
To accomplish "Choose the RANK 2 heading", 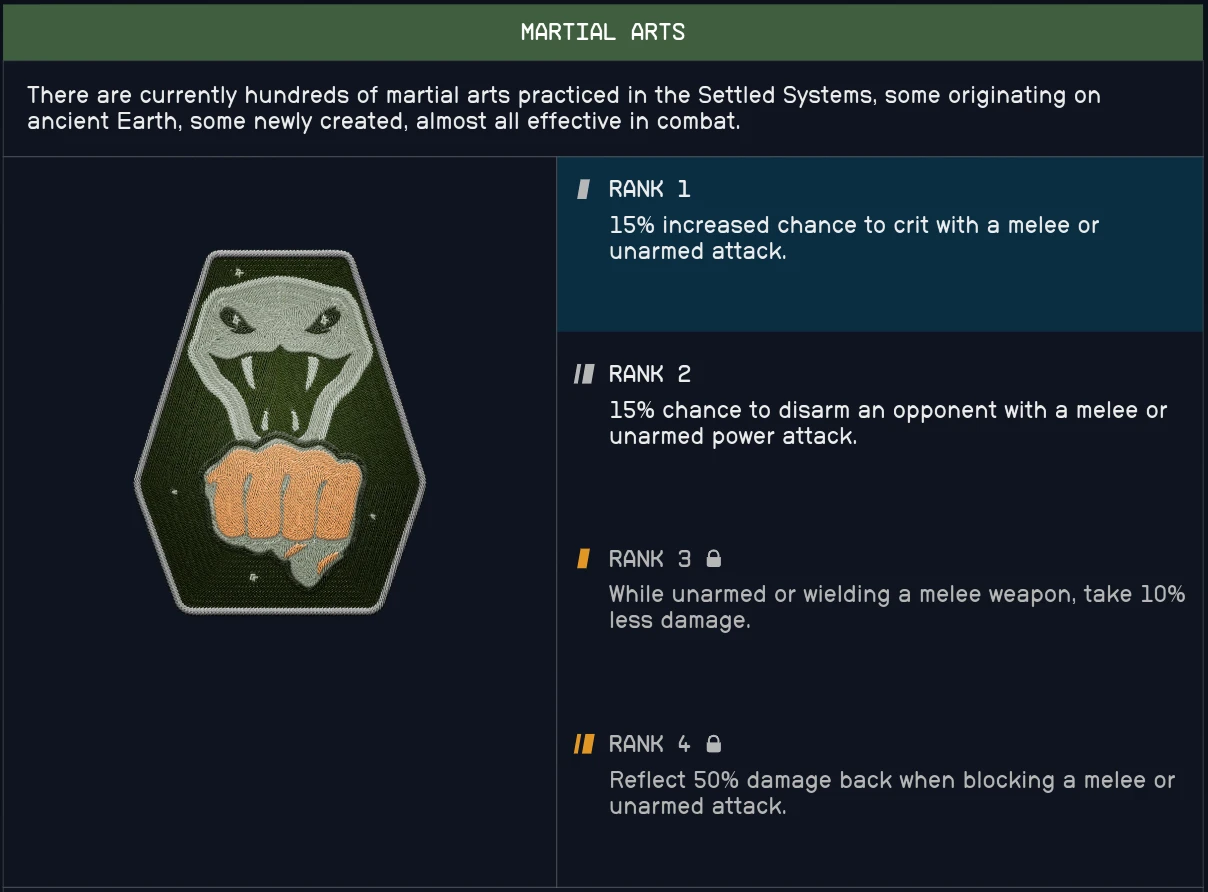I will pos(649,375).
